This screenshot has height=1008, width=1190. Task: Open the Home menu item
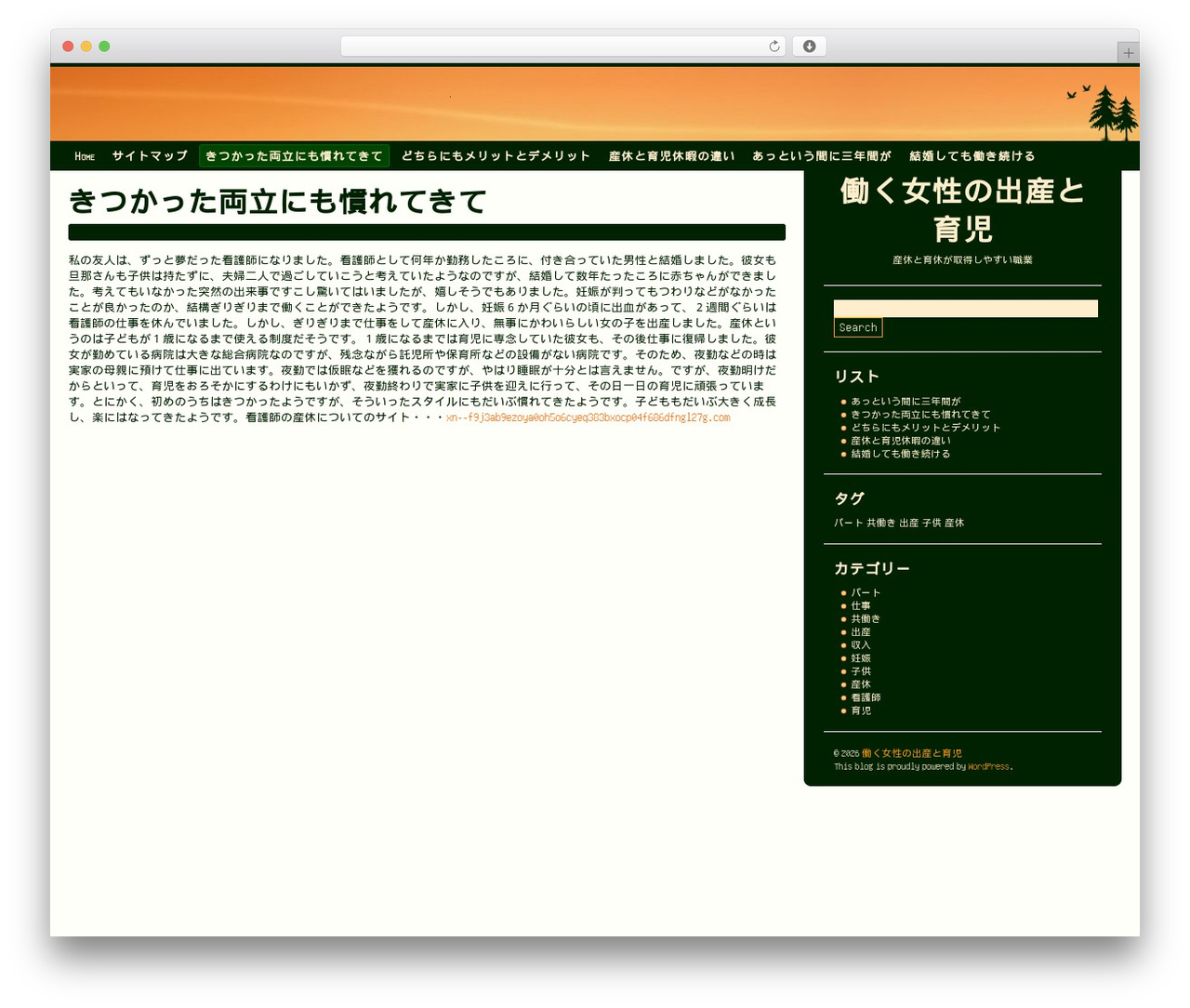pos(85,156)
